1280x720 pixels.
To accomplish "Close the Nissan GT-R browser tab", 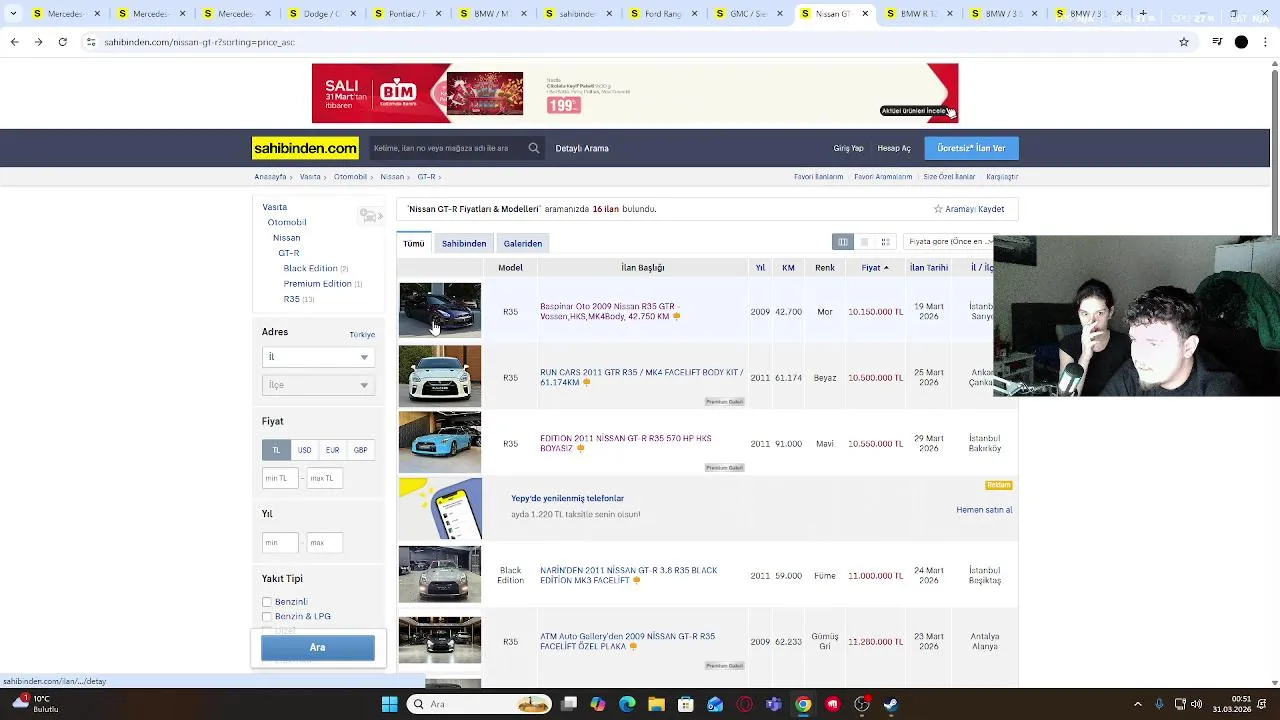I will (x=865, y=14).
